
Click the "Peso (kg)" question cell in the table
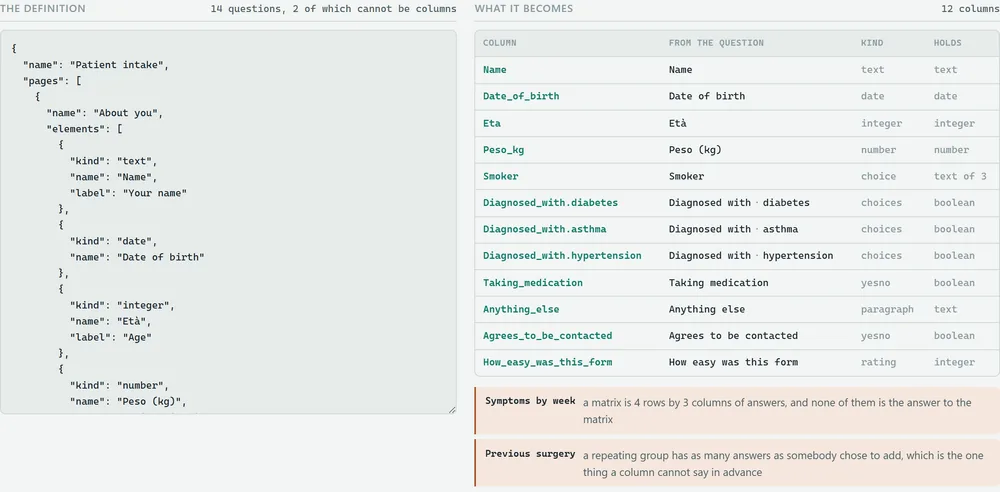click(x=695, y=150)
